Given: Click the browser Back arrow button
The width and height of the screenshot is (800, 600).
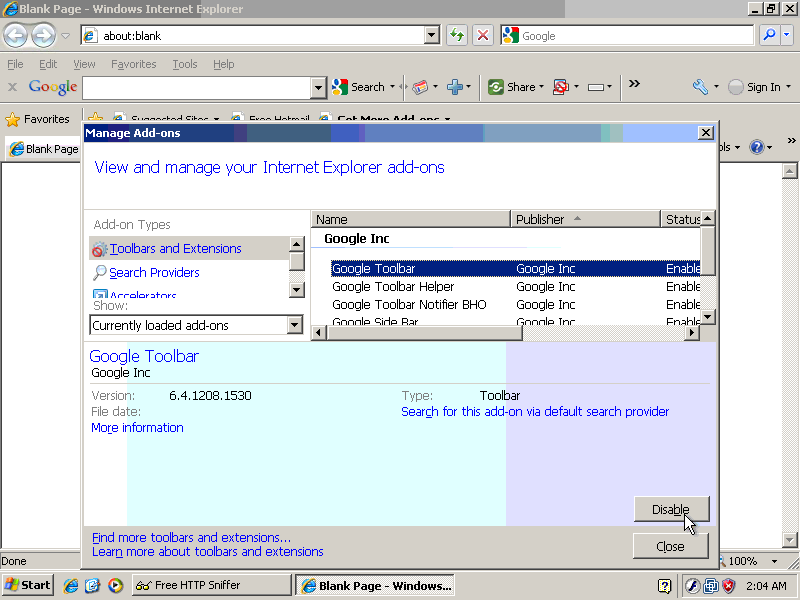Looking at the screenshot, I should tap(16, 36).
